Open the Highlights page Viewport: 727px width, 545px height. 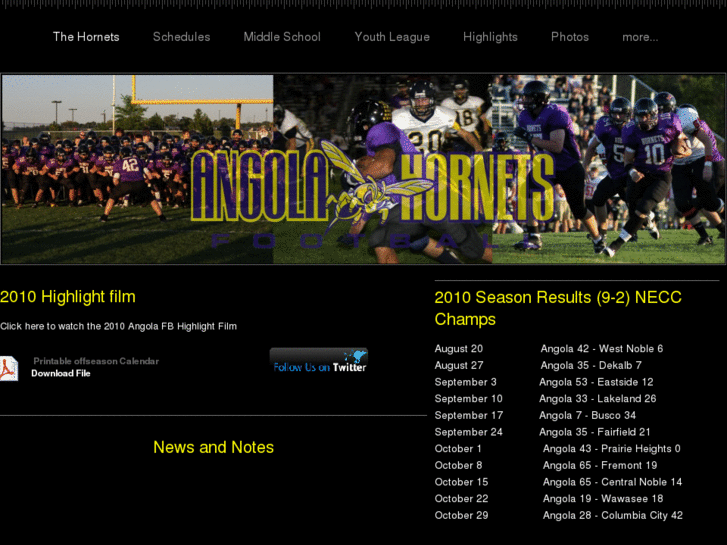coord(490,37)
